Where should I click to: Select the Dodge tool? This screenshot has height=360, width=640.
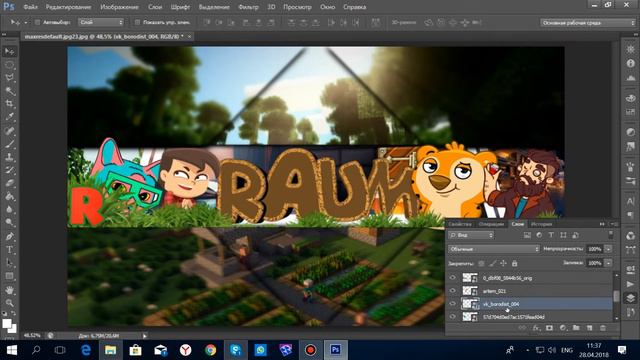(x=9, y=222)
